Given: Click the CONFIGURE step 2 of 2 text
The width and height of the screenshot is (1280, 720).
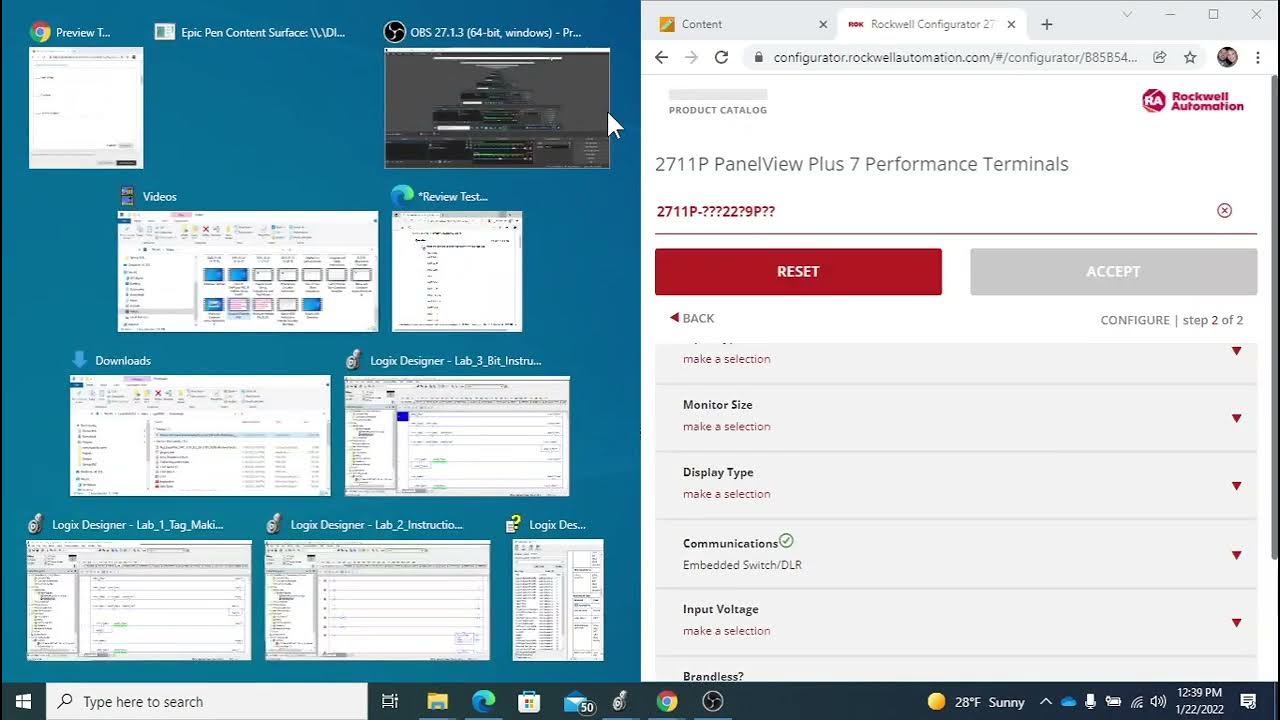Looking at the screenshot, I should tap(1172, 320).
